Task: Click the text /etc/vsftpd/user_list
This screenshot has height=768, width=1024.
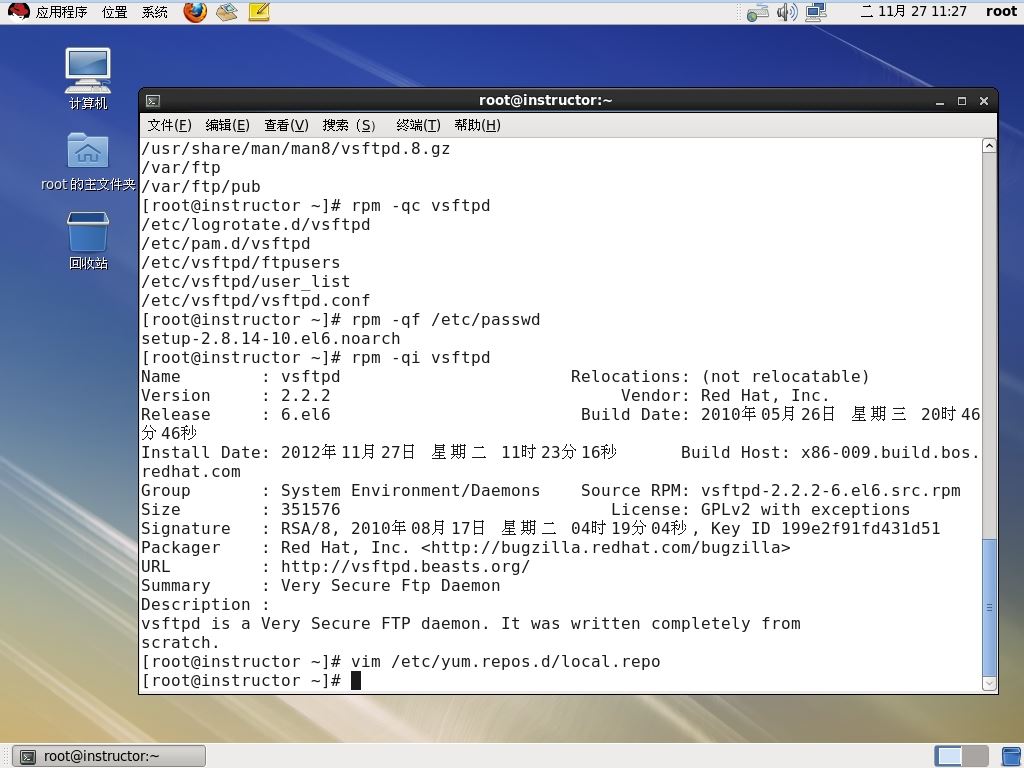Action: pos(246,281)
